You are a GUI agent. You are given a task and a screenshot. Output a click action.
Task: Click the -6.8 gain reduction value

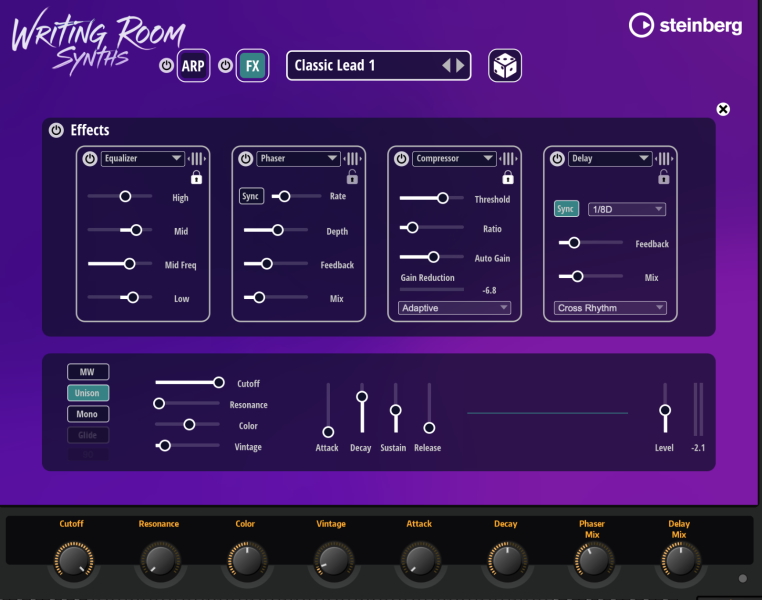click(489, 291)
